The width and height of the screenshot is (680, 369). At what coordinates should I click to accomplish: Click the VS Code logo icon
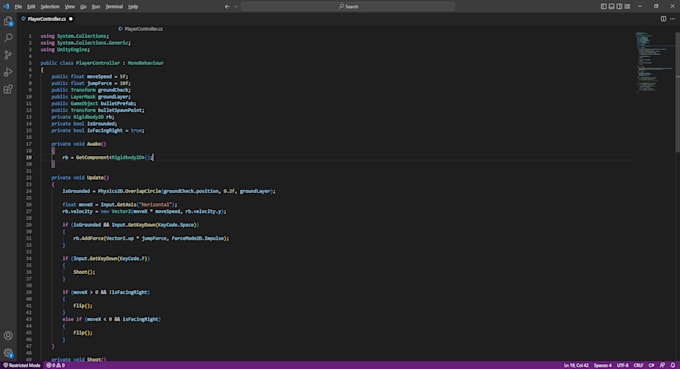[6, 7]
